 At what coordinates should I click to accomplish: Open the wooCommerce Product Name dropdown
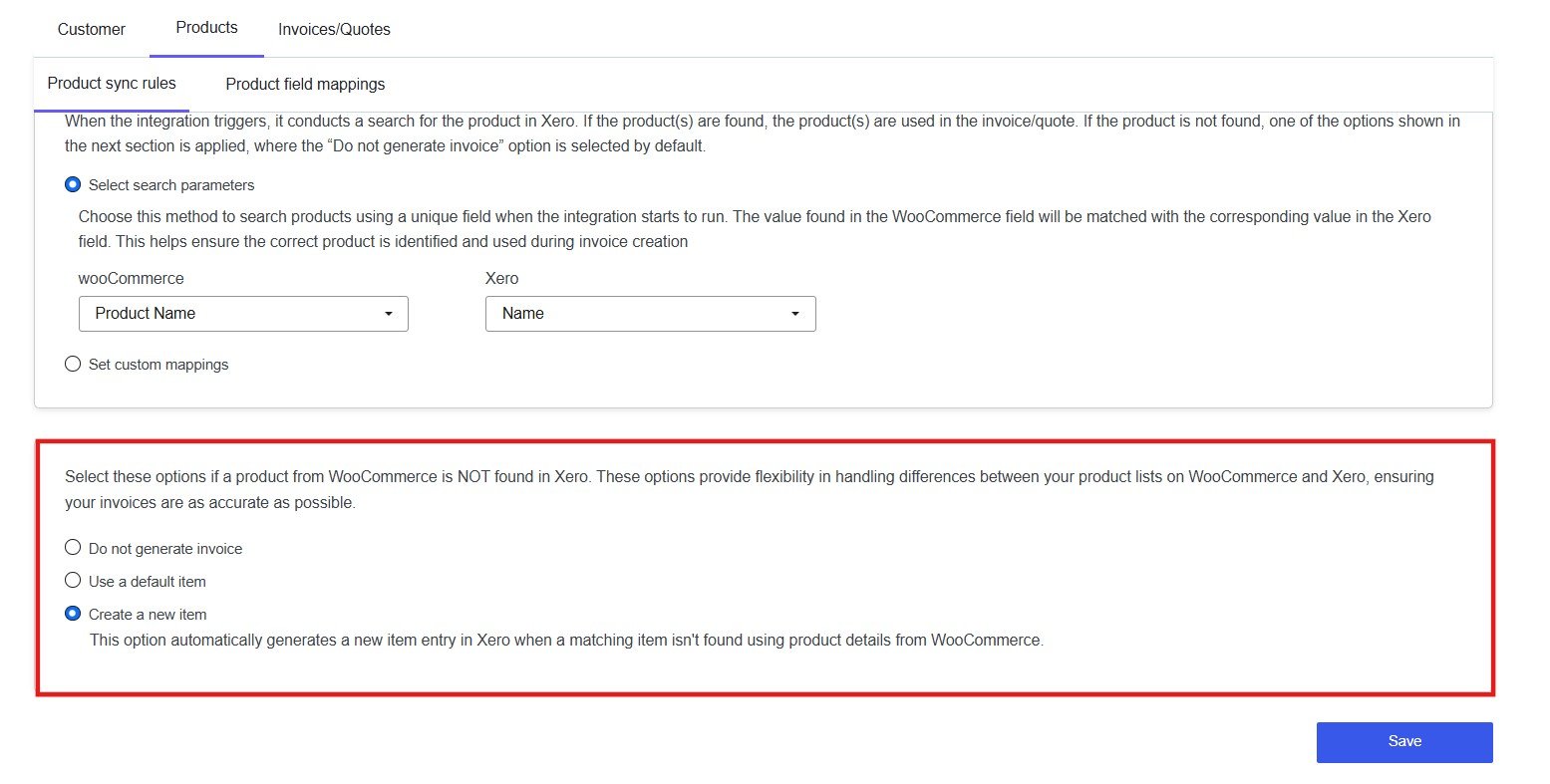click(243, 313)
